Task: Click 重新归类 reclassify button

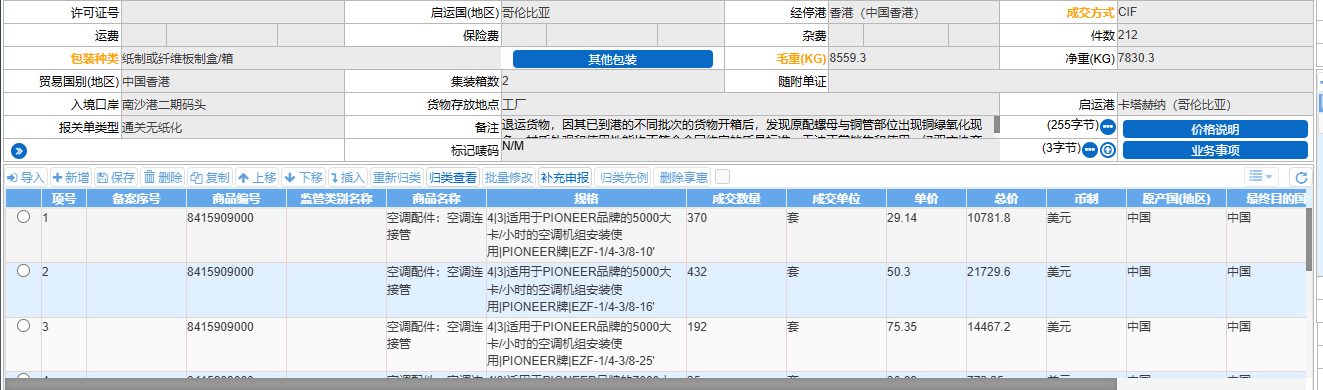Action: (397, 177)
